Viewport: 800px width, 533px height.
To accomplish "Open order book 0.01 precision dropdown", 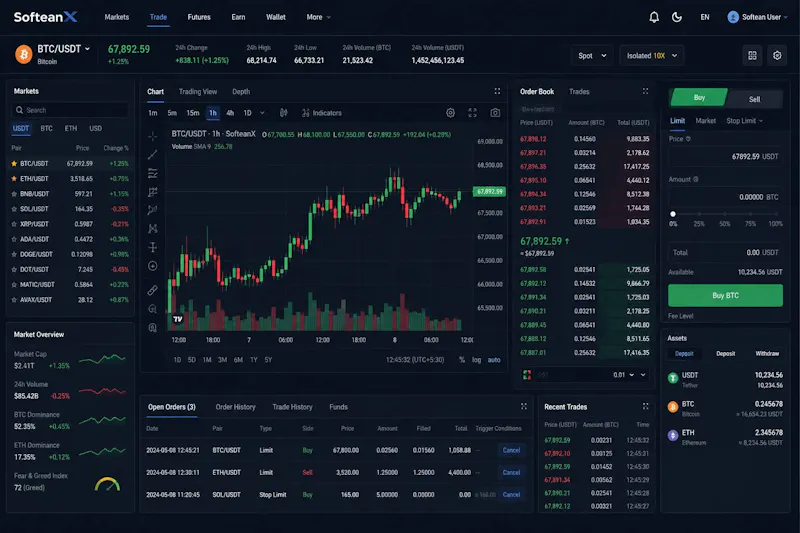I will pos(623,375).
